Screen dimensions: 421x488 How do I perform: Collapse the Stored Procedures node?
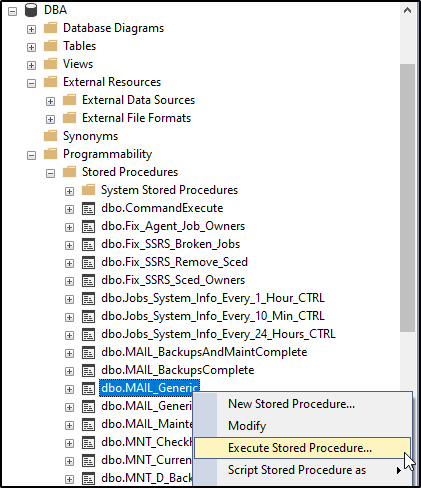(x=50, y=173)
